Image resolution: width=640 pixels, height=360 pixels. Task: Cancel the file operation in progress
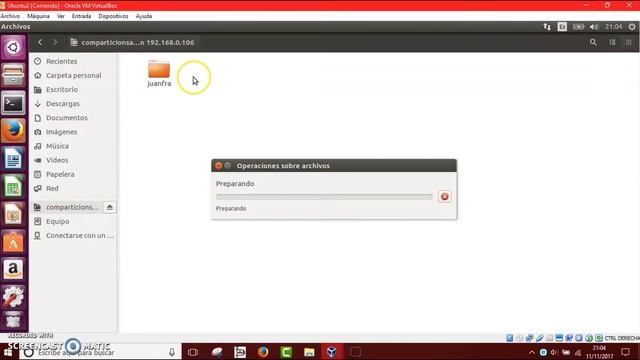(x=444, y=197)
